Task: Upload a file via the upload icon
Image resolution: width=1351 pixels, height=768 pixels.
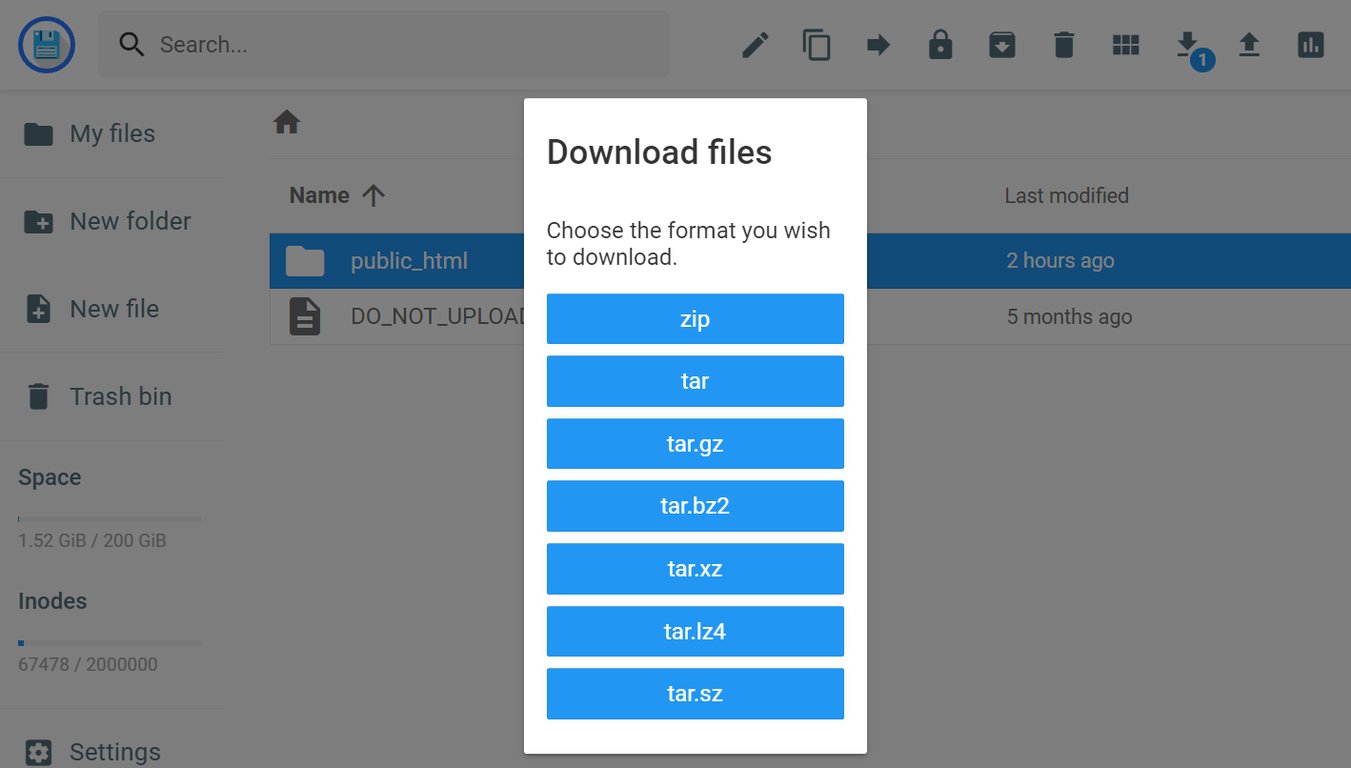Action: (x=1249, y=44)
